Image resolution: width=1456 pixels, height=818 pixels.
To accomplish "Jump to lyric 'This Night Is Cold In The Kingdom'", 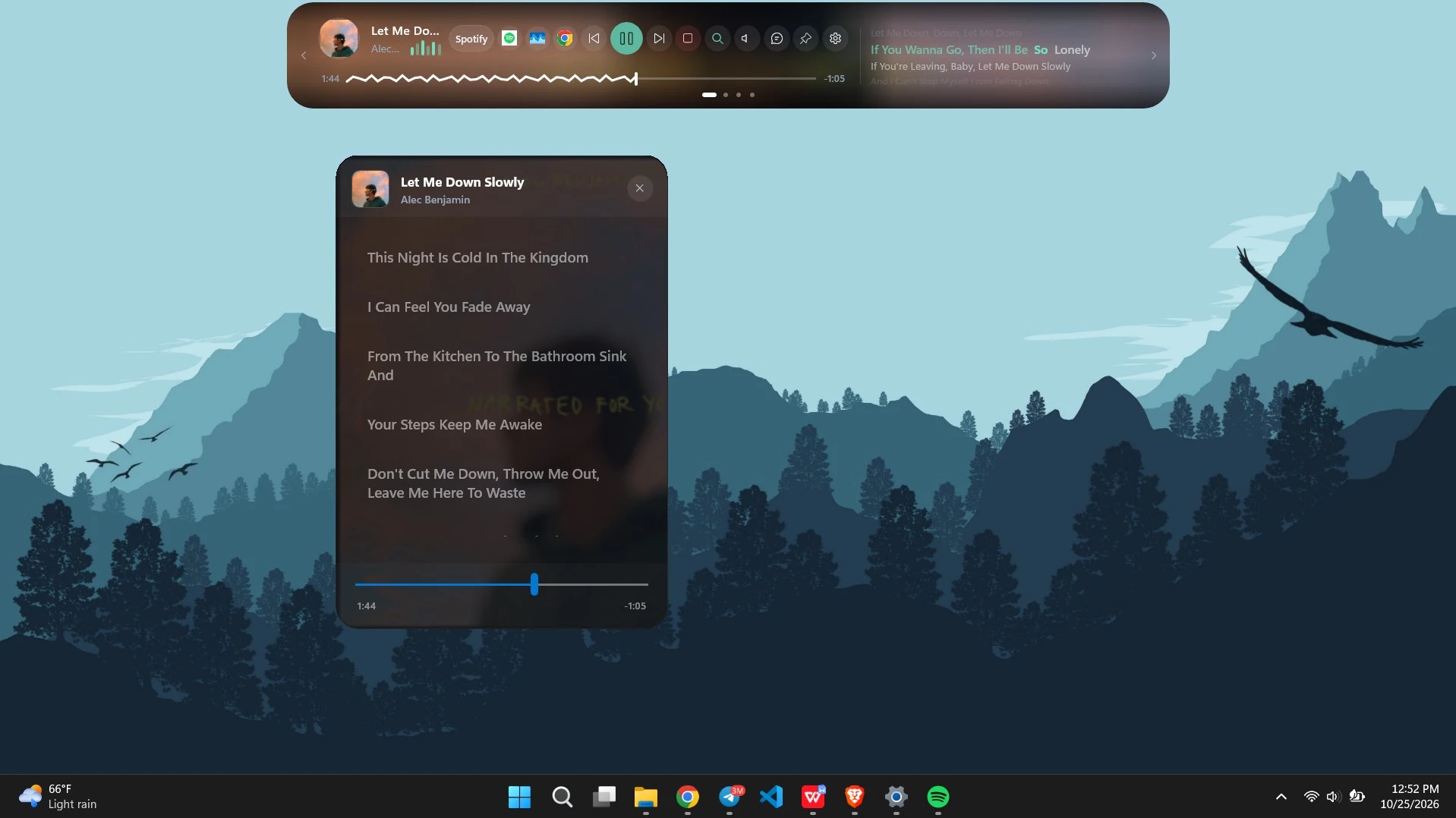I will coord(477,257).
